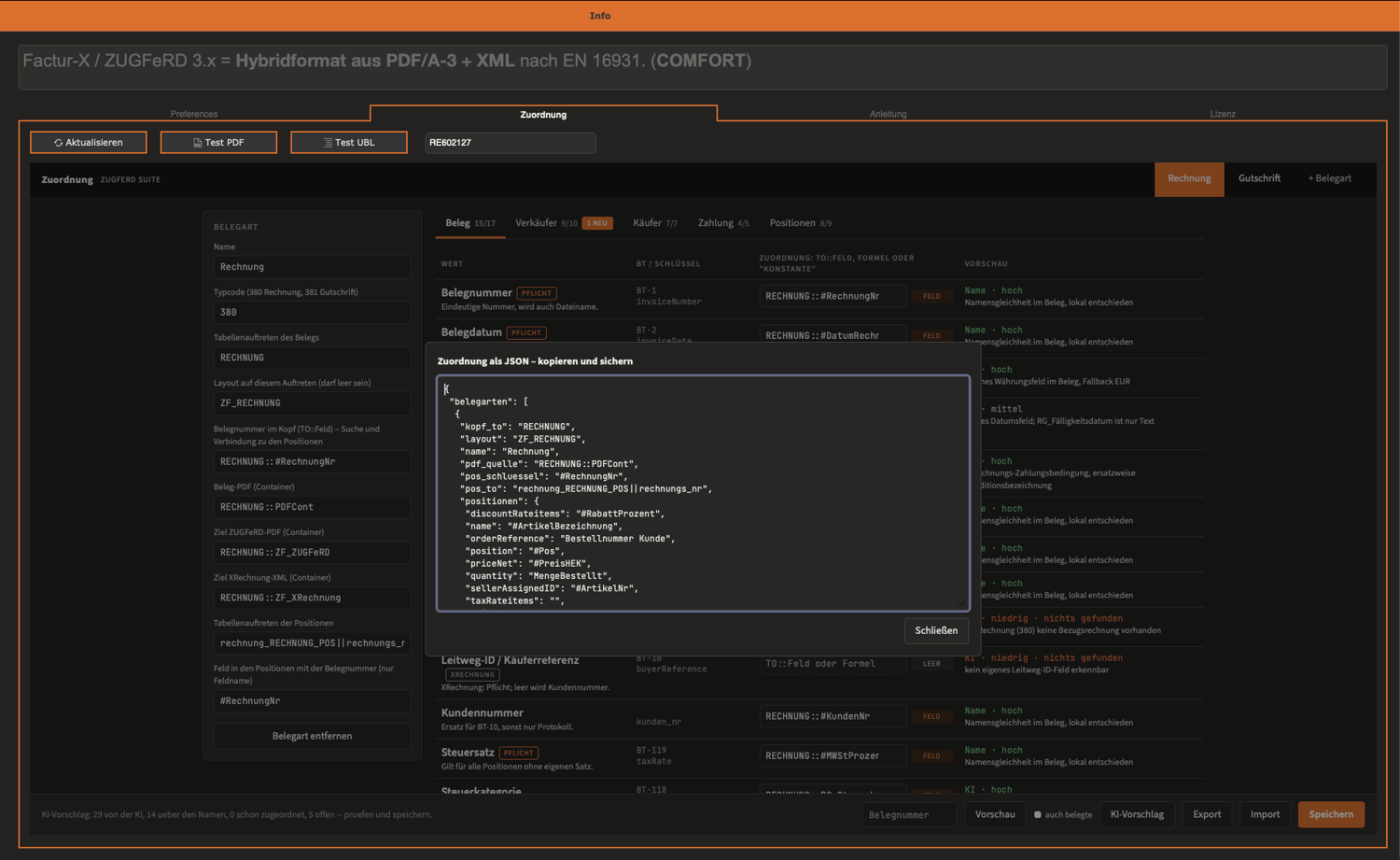Grab the JSON textarea resize handle
This screenshot has height=860, width=1400.
click(x=961, y=603)
